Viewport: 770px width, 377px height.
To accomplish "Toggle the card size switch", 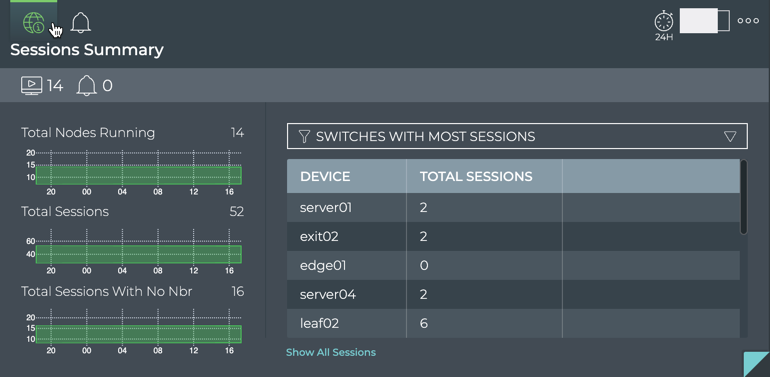I will click(705, 21).
